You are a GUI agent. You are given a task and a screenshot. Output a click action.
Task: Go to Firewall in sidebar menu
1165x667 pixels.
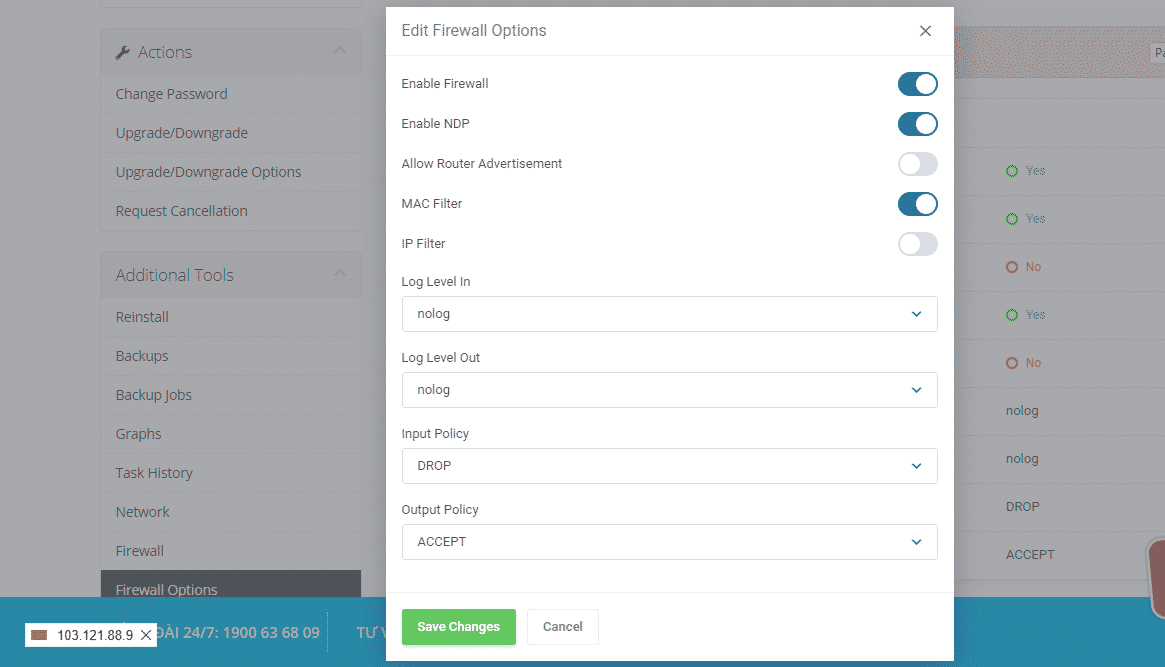click(x=140, y=551)
